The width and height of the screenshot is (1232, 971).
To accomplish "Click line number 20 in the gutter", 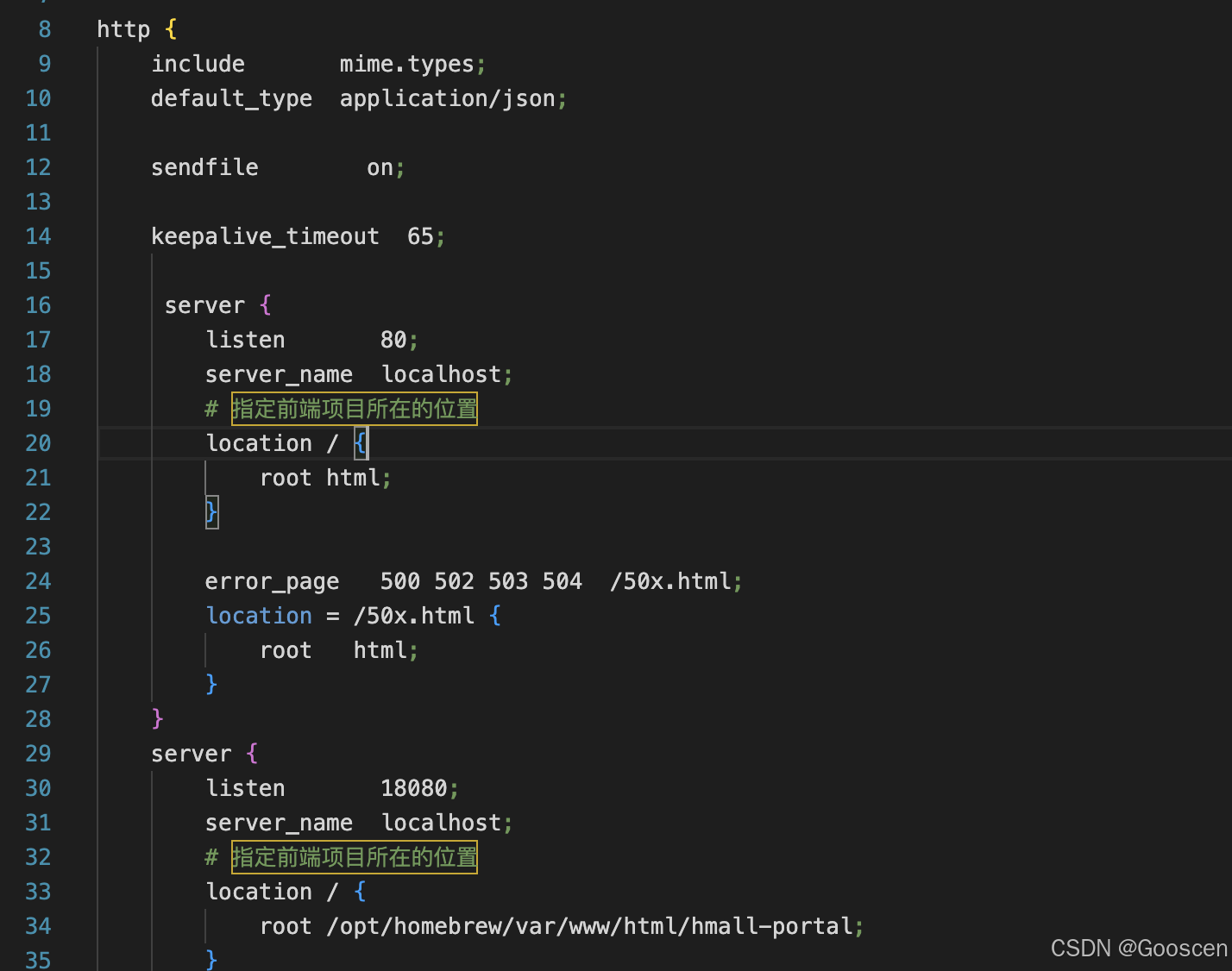I will pyautogui.click(x=38, y=442).
